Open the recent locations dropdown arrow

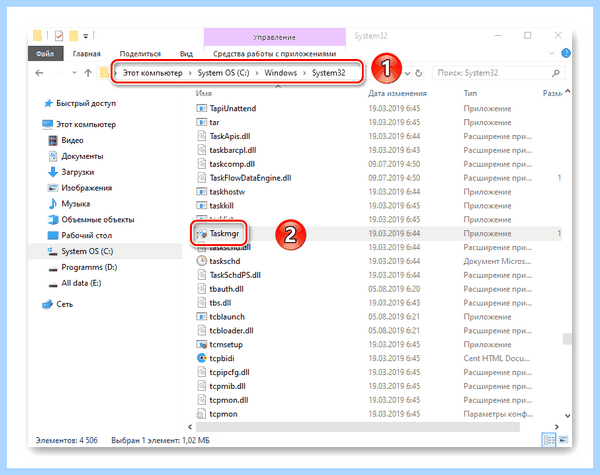(x=74, y=73)
